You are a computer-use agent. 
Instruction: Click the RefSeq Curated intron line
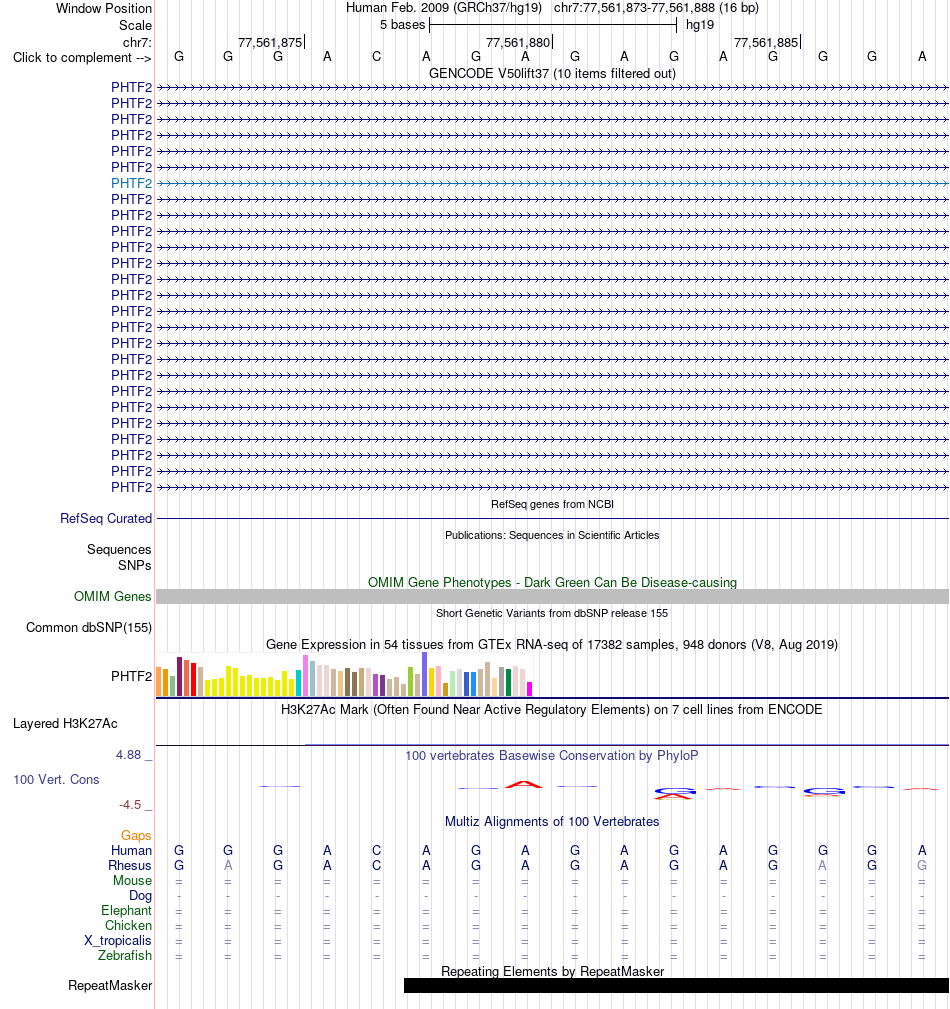click(553, 519)
